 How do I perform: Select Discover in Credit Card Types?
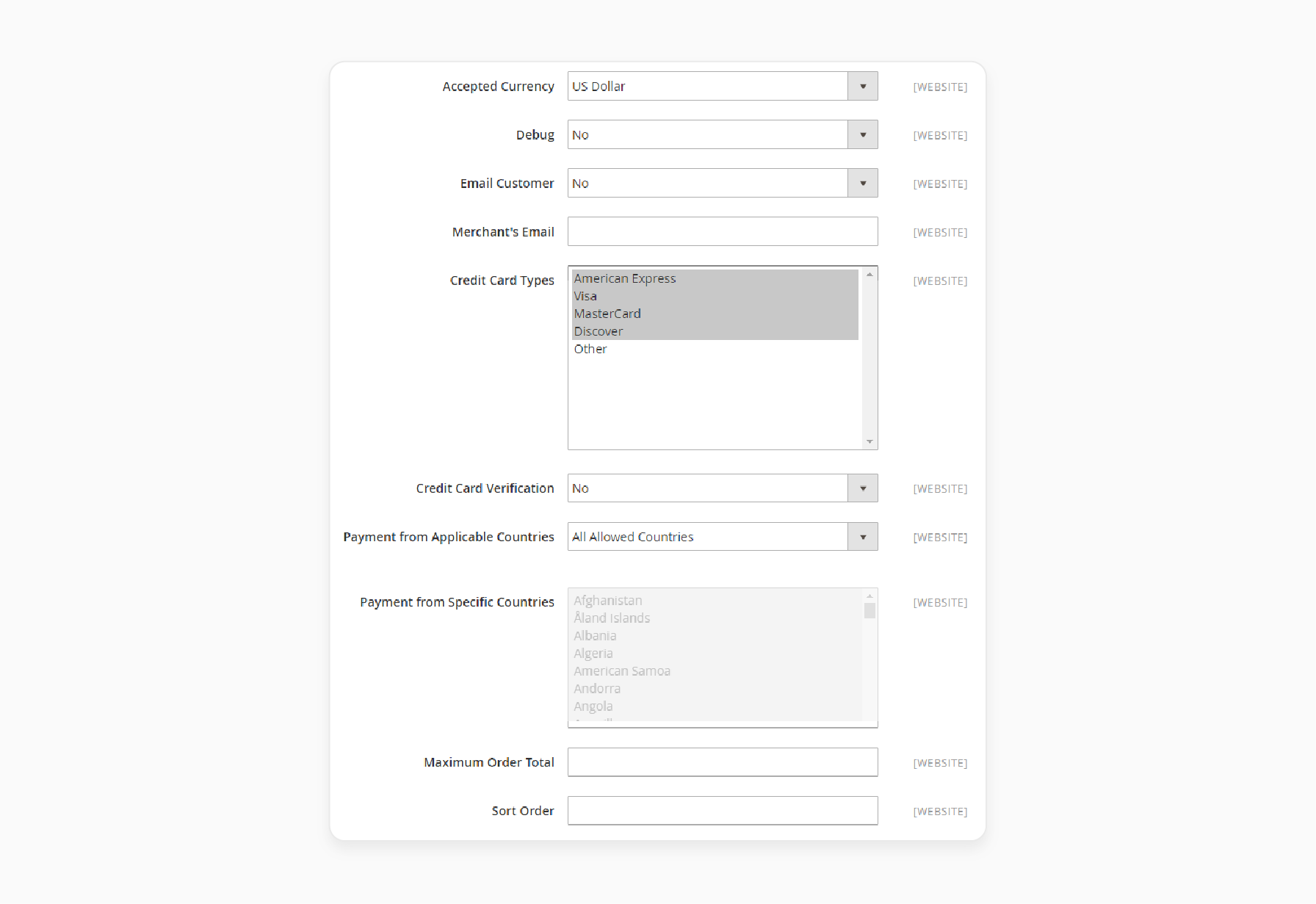pyautogui.click(x=715, y=331)
